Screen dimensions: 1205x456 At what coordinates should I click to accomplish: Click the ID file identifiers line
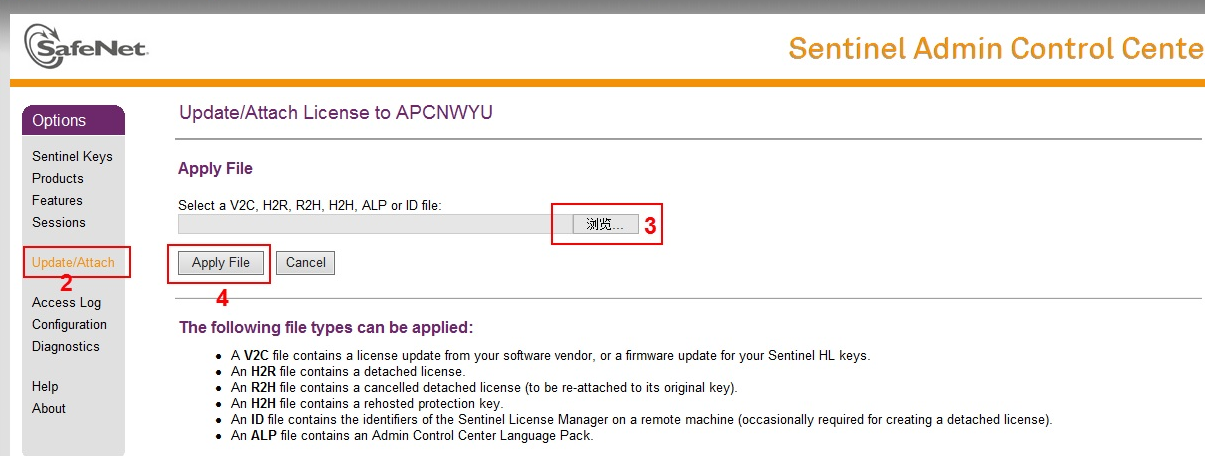tap(642, 419)
